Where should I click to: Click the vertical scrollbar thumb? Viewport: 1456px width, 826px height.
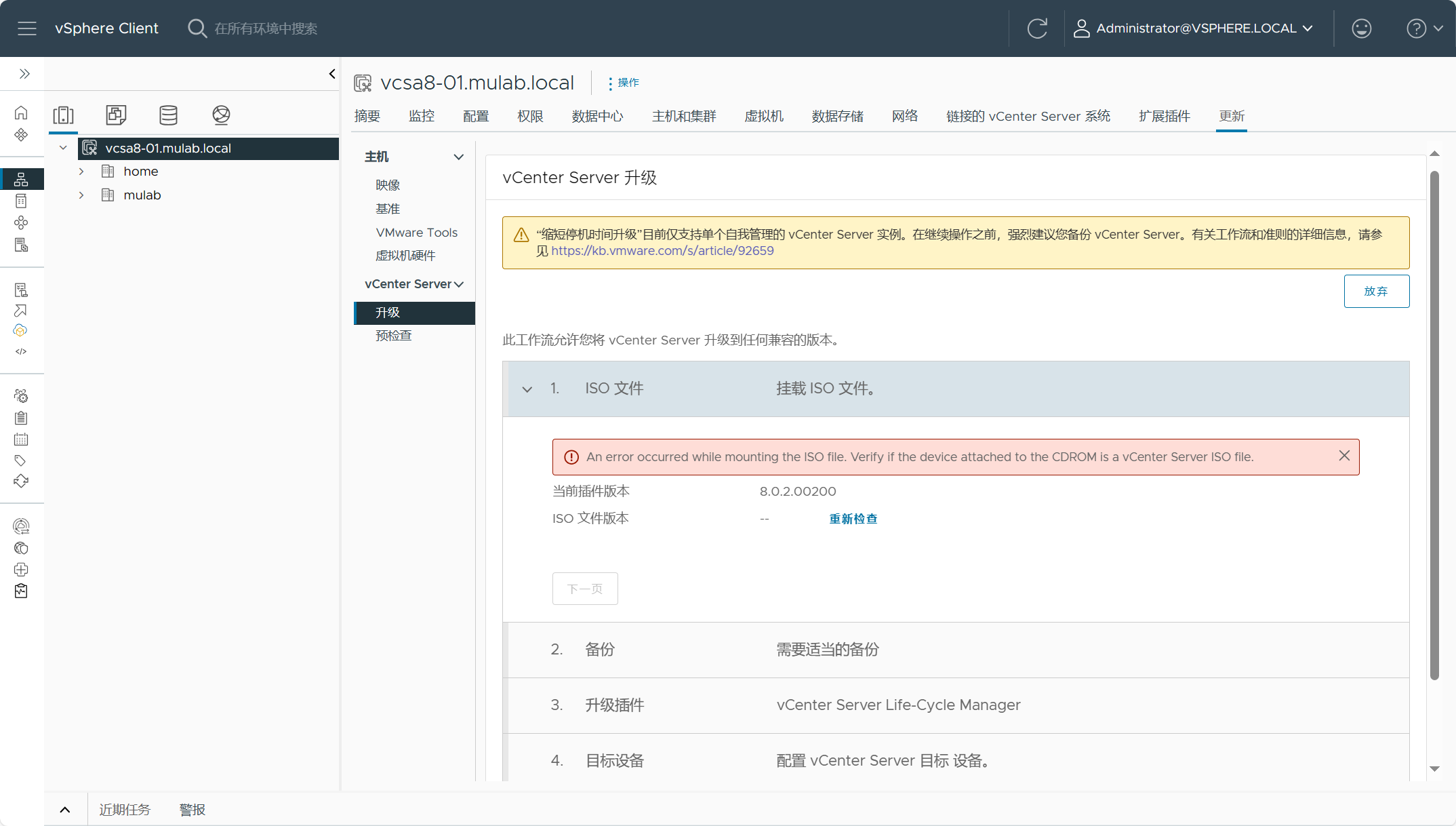coord(1434,425)
